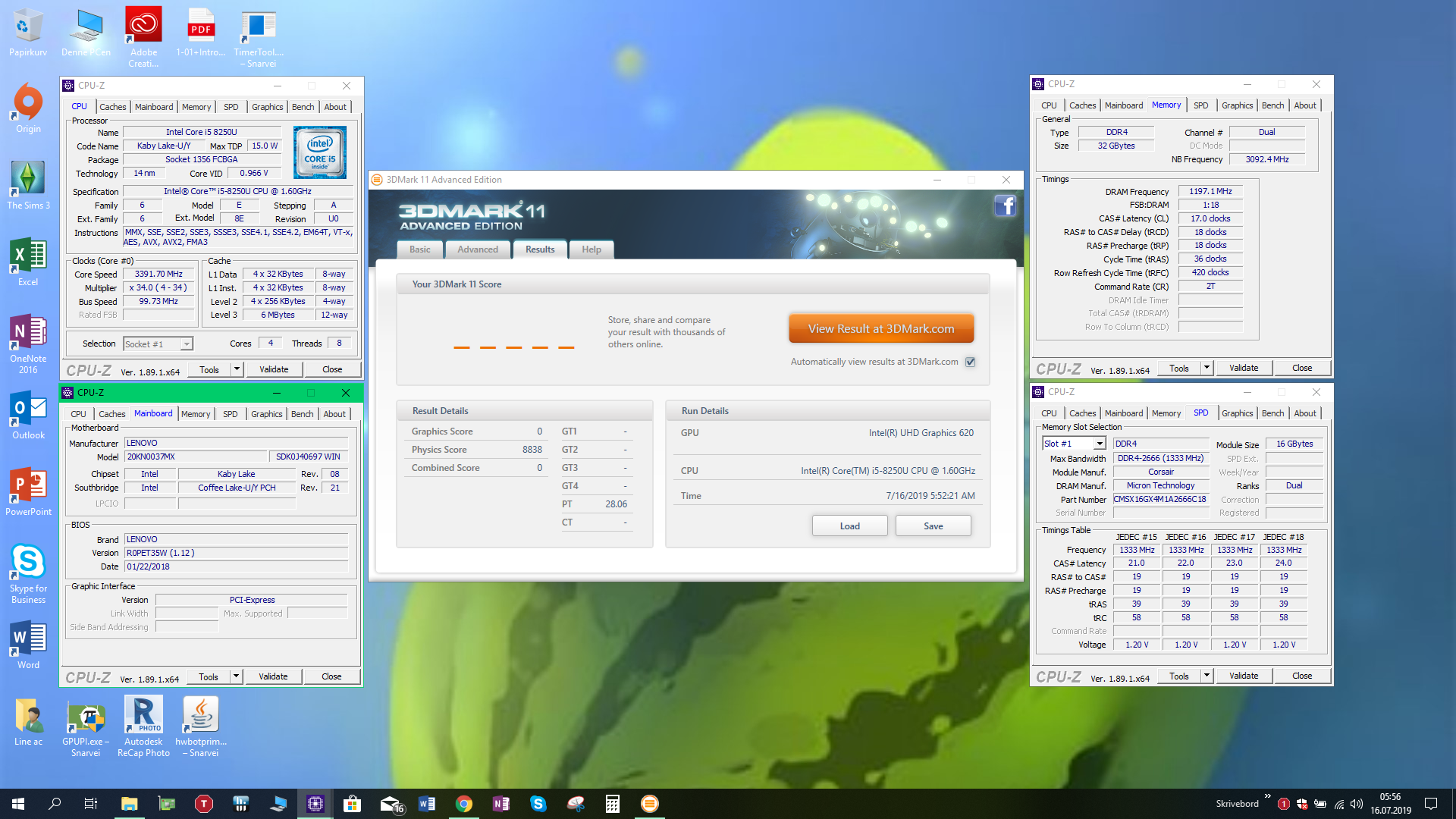Launch OneNote 2016 desktop shortcut
This screenshot has height=819, width=1456.
(28, 344)
